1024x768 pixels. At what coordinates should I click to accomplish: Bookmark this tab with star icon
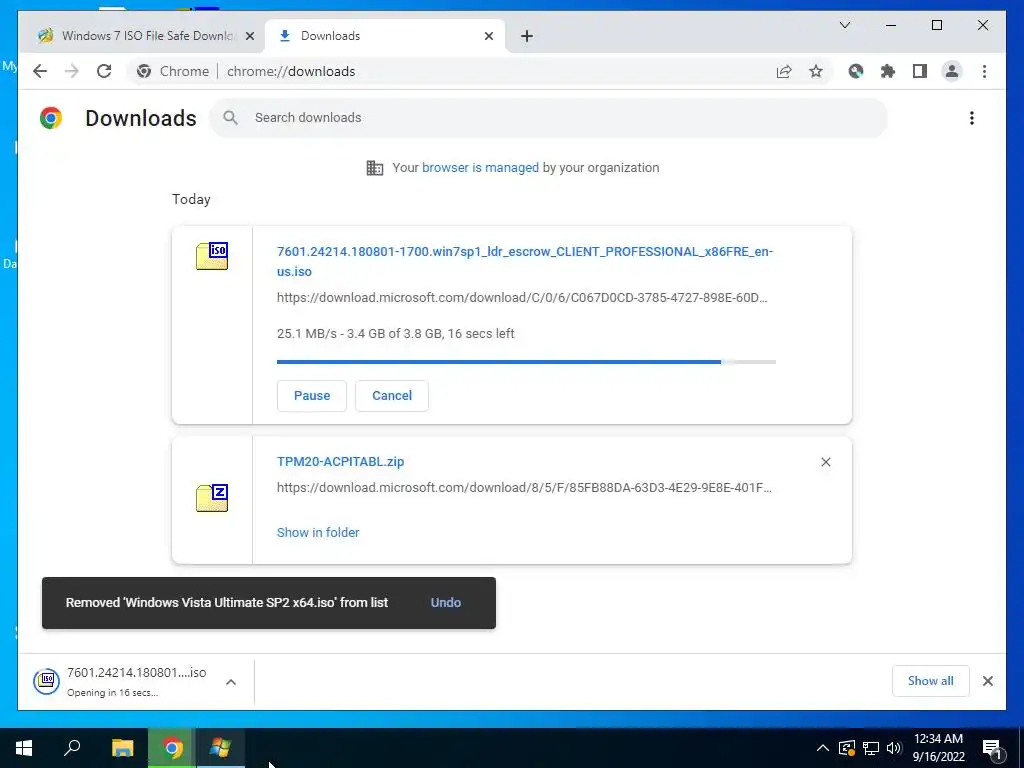coord(816,71)
